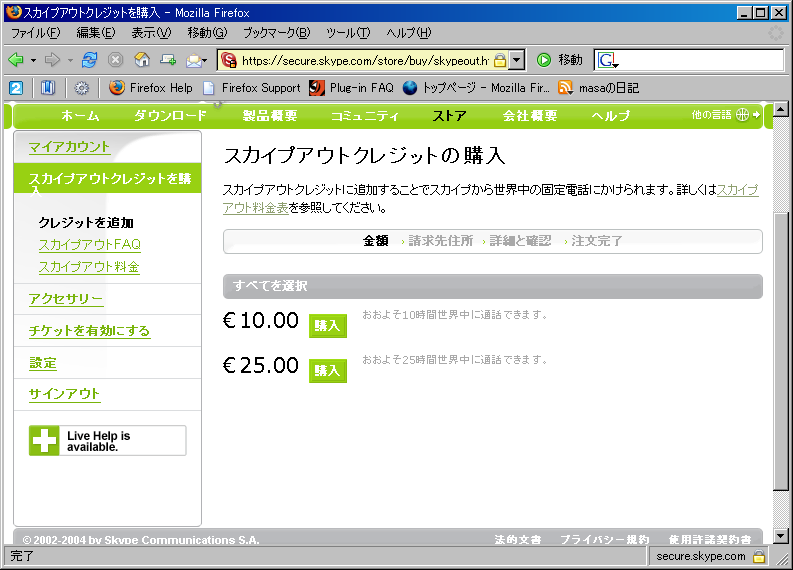
Task: Click the Home icon in the toolbar
Action: coord(142,60)
